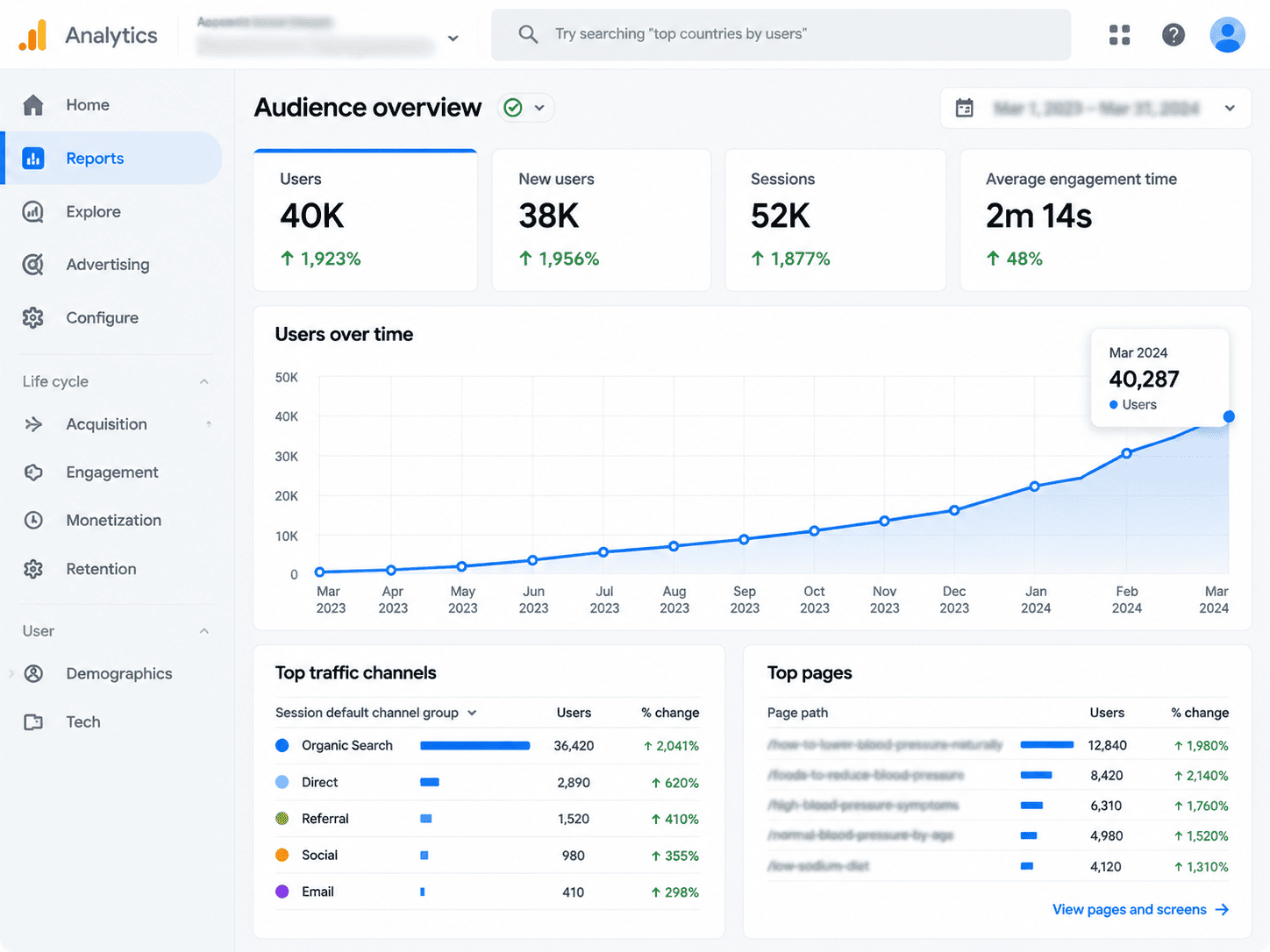Click the 12,840 users value in Top pages

[x=1107, y=746]
